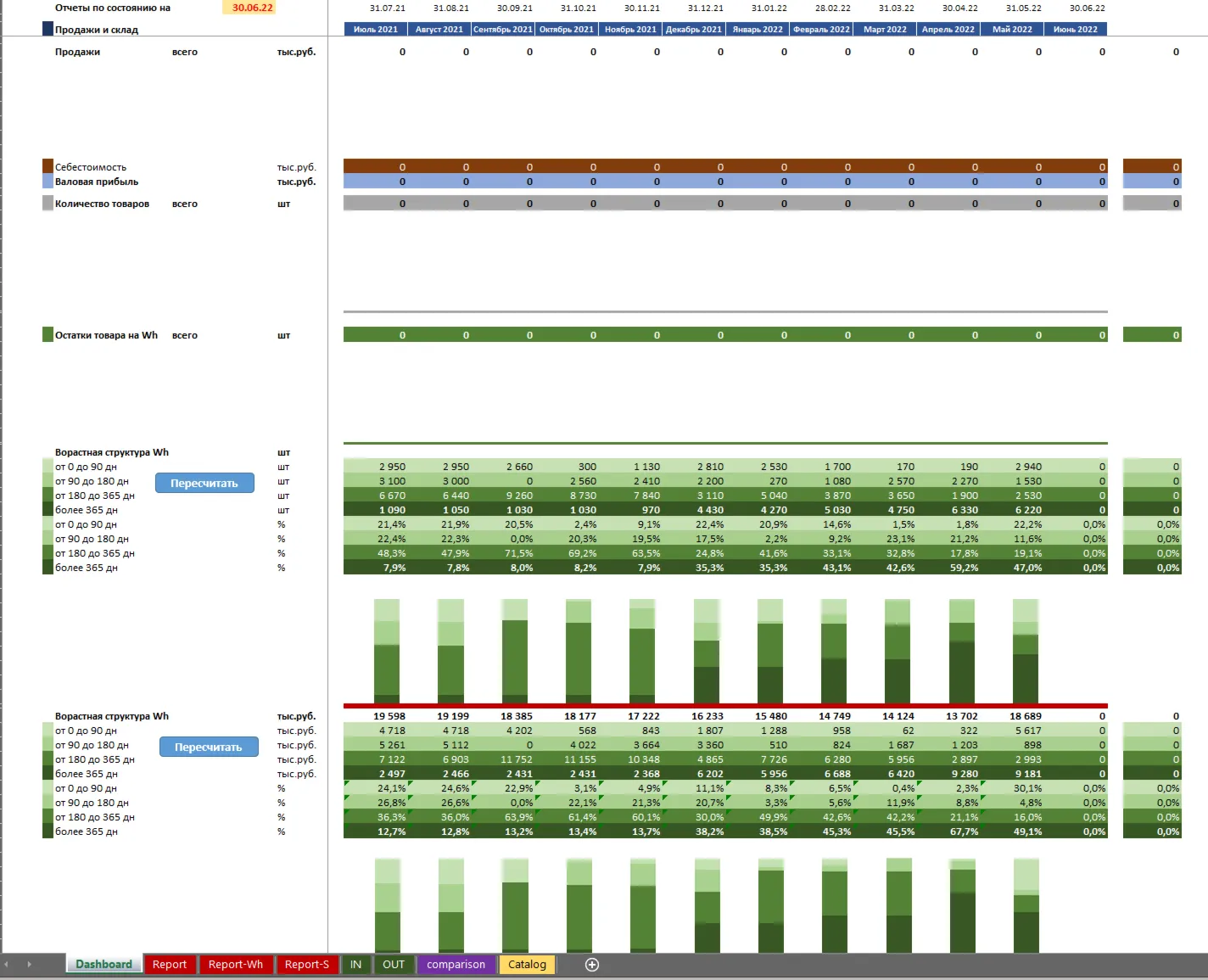Go to the Catalog sheet tab
Image resolution: width=1208 pixels, height=980 pixels.
point(528,965)
